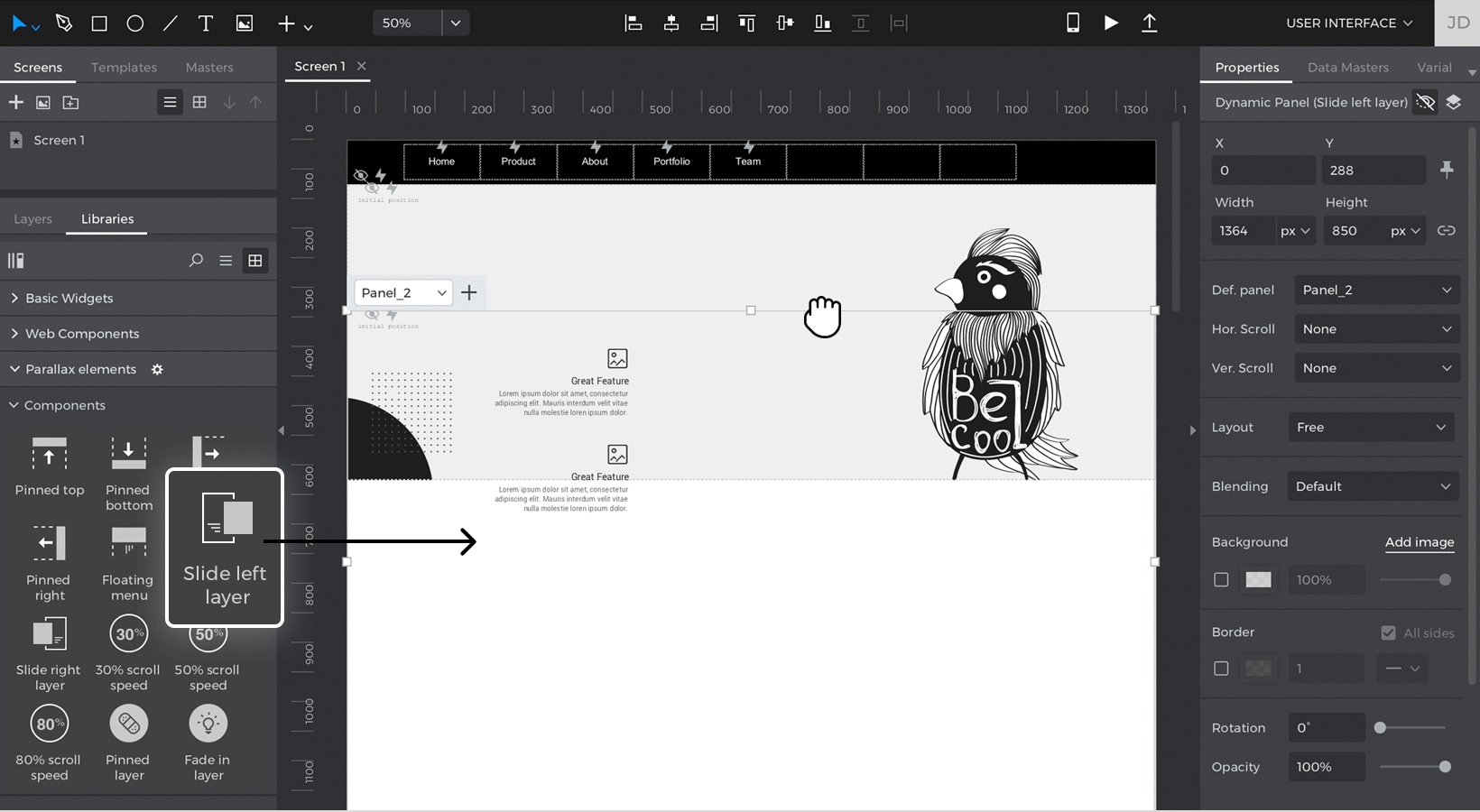Align selection vertical centers

(785, 23)
